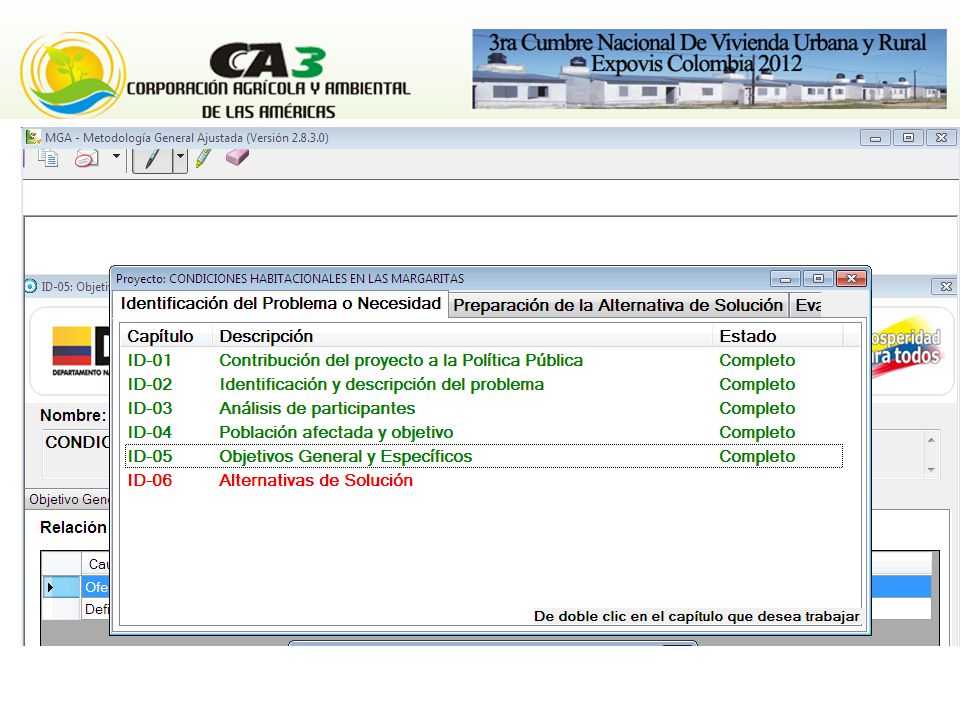
Task: Click Completo status of row ID-05
Action: coord(757,456)
